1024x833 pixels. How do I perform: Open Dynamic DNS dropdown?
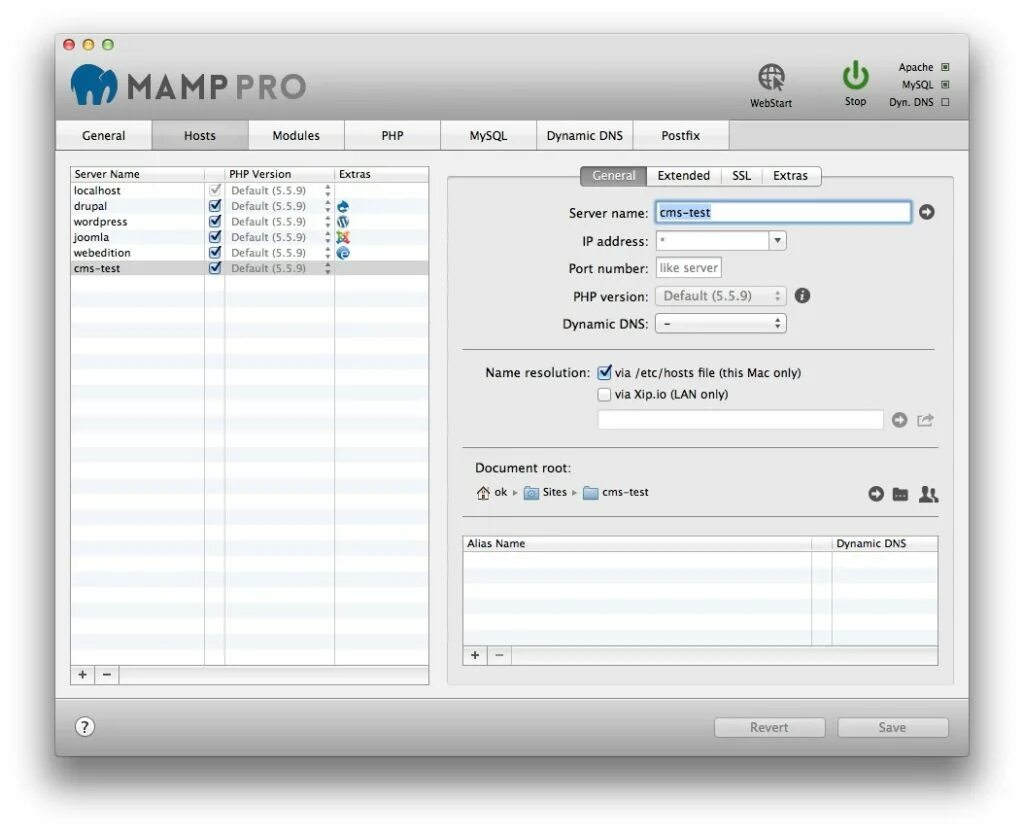(x=720, y=324)
